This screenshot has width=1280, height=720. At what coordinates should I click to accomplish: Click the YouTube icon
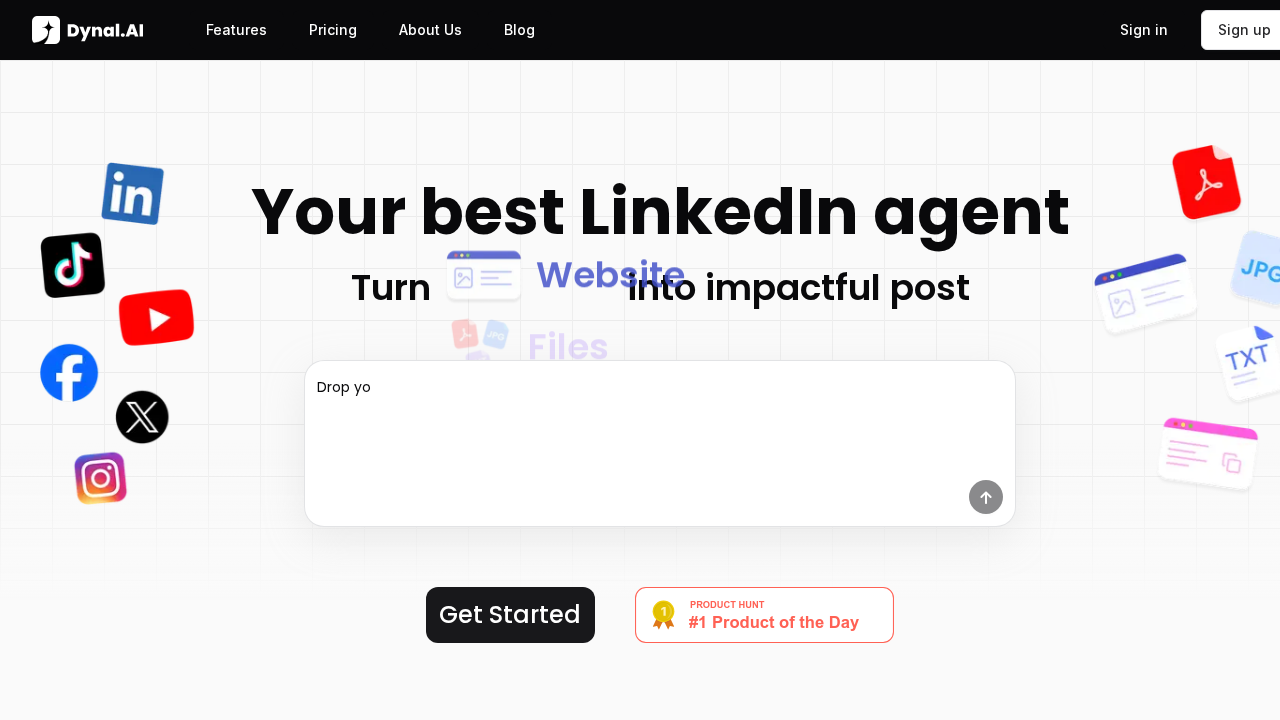point(156,318)
